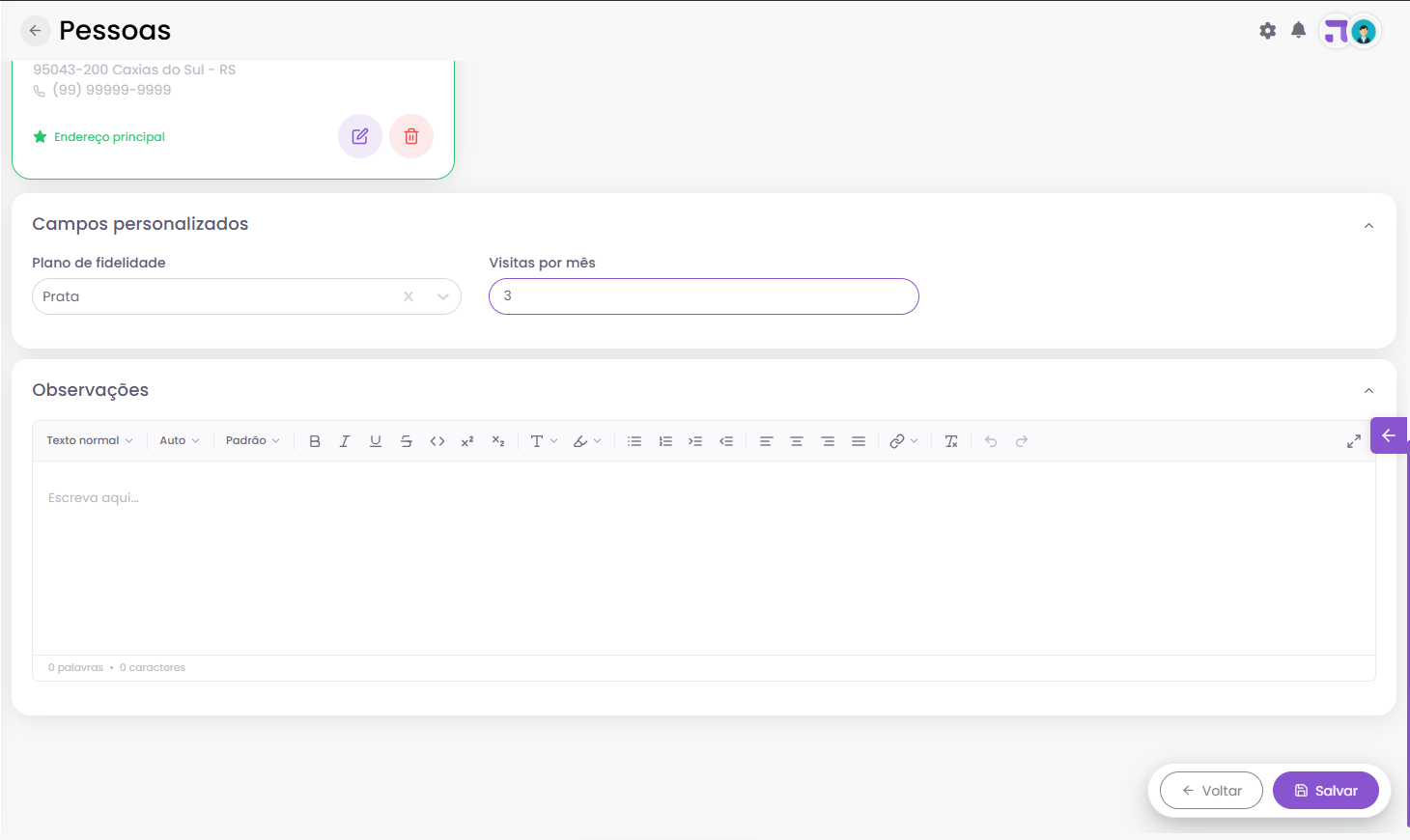Open the settings gear icon
The height and width of the screenshot is (840, 1410).
(1268, 31)
